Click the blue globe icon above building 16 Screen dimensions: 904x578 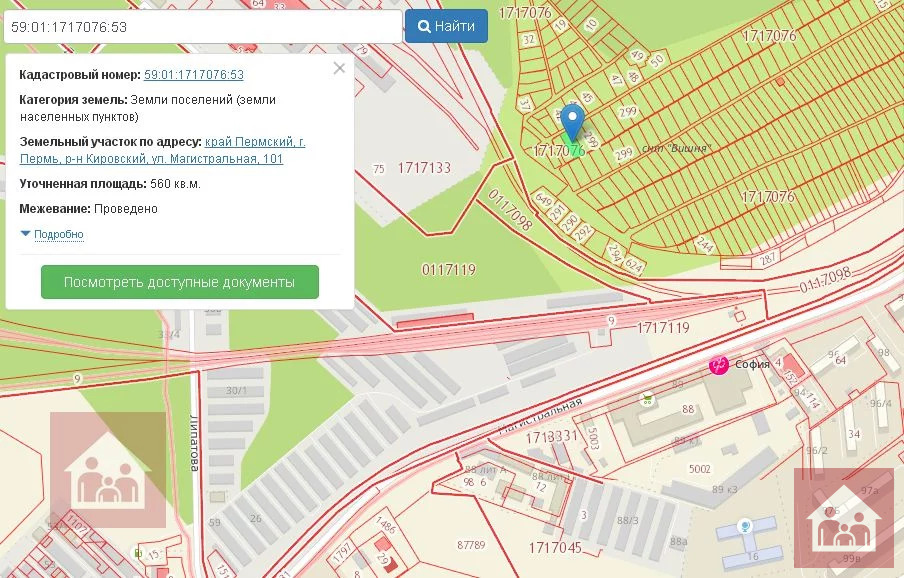(744, 526)
